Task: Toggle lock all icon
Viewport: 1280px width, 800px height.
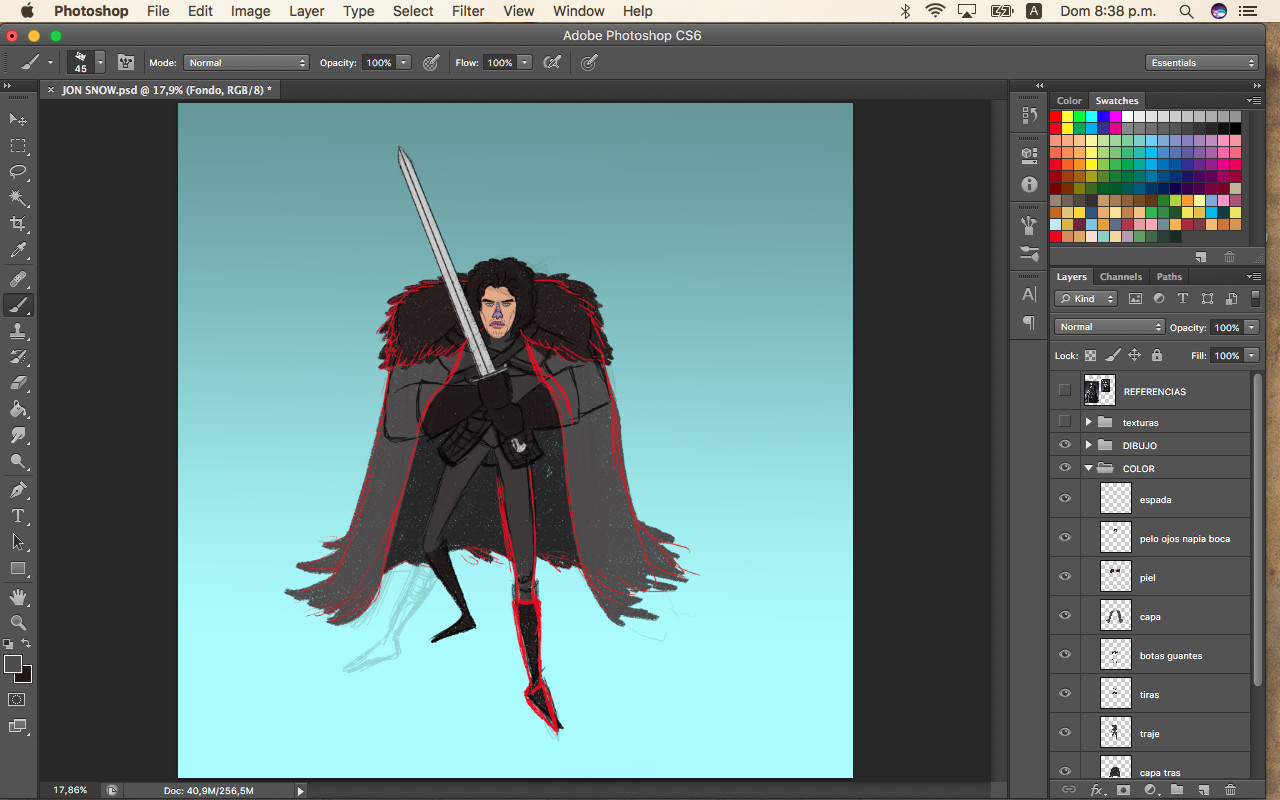Action: [x=1157, y=355]
